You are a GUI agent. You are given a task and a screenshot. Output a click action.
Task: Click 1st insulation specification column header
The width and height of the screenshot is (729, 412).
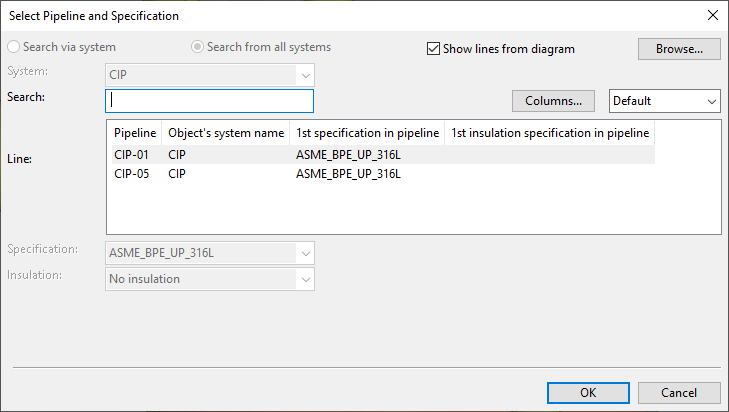click(x=550, y=133)
